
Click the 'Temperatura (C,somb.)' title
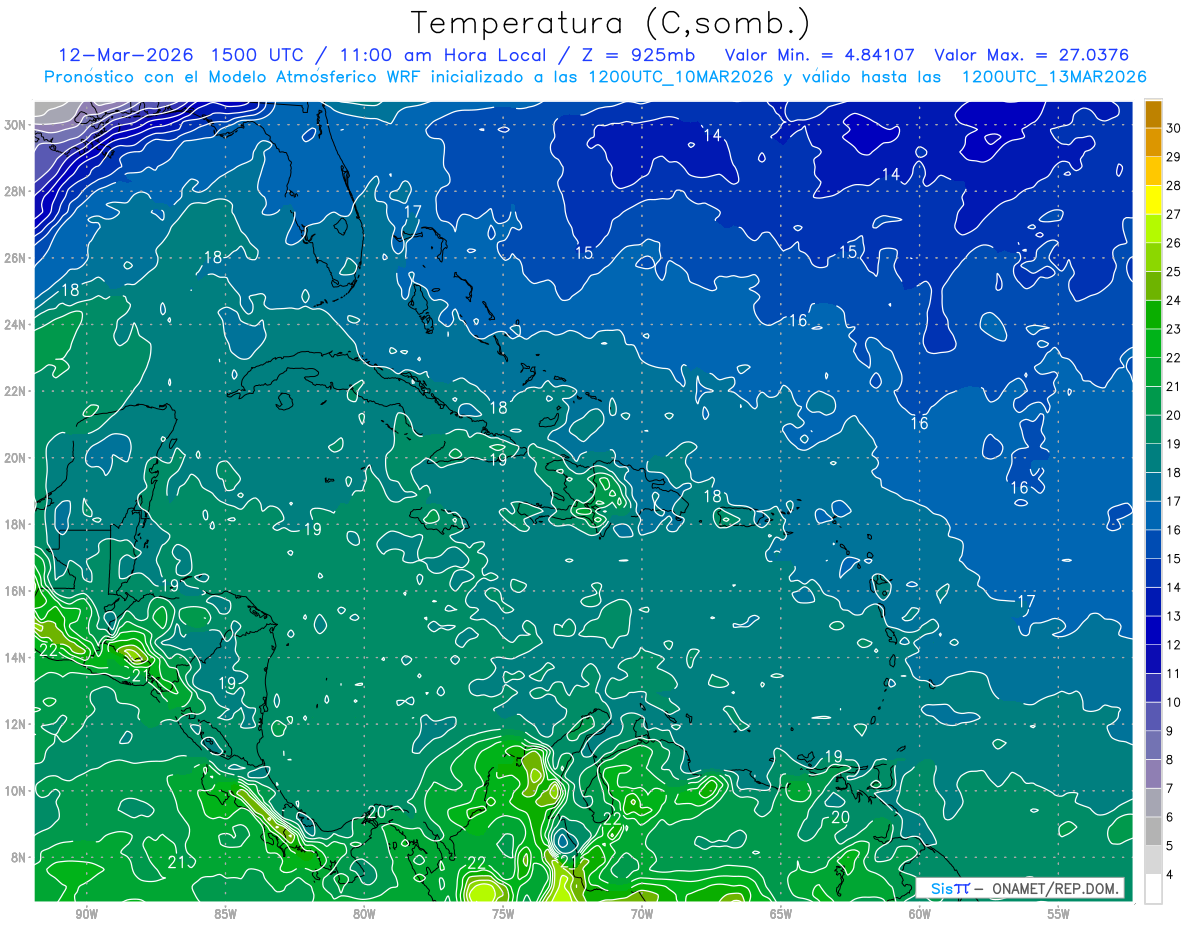point(611,22)
